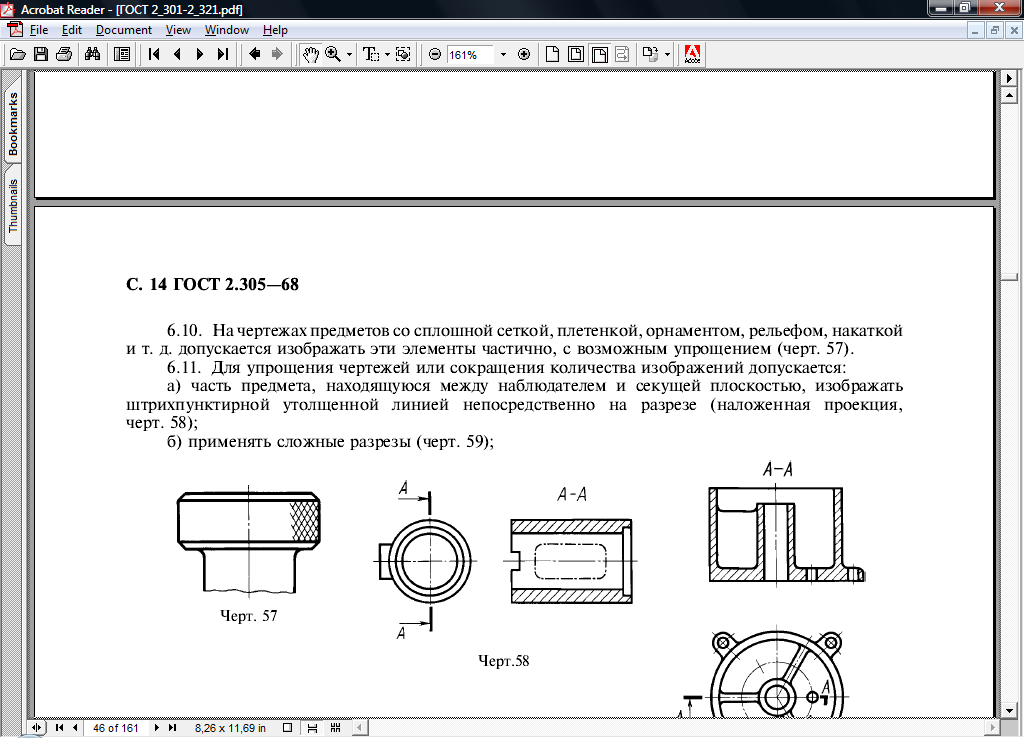This screenshot has height=738, width=1024.
Task: Select Continuous Facing layout in status bar
Action: (x=336, y=728)
